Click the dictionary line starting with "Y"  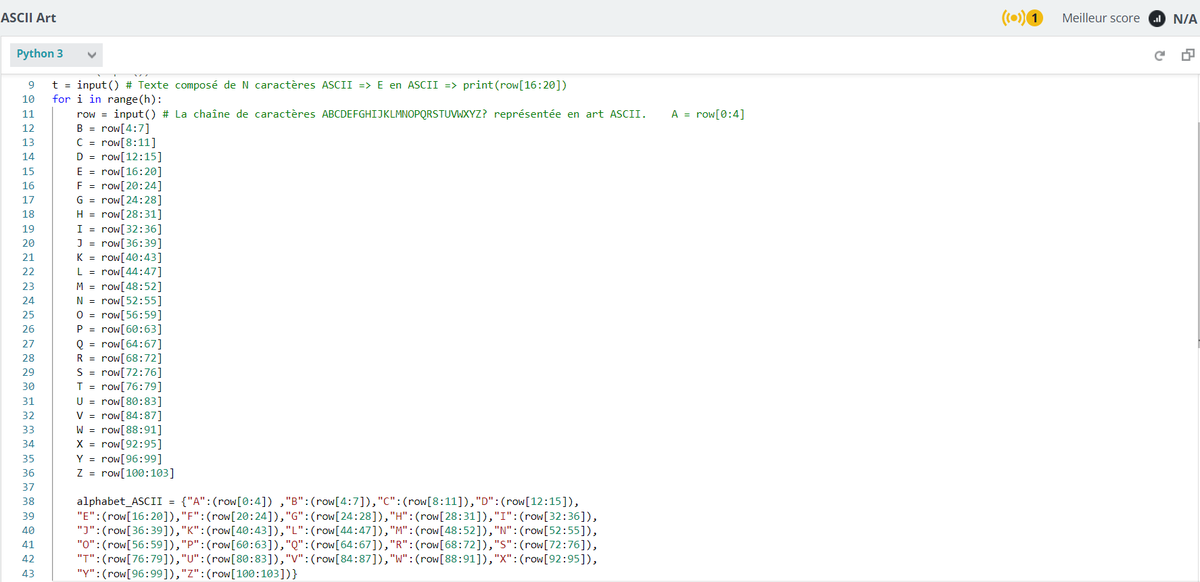(x=187, y=574)
